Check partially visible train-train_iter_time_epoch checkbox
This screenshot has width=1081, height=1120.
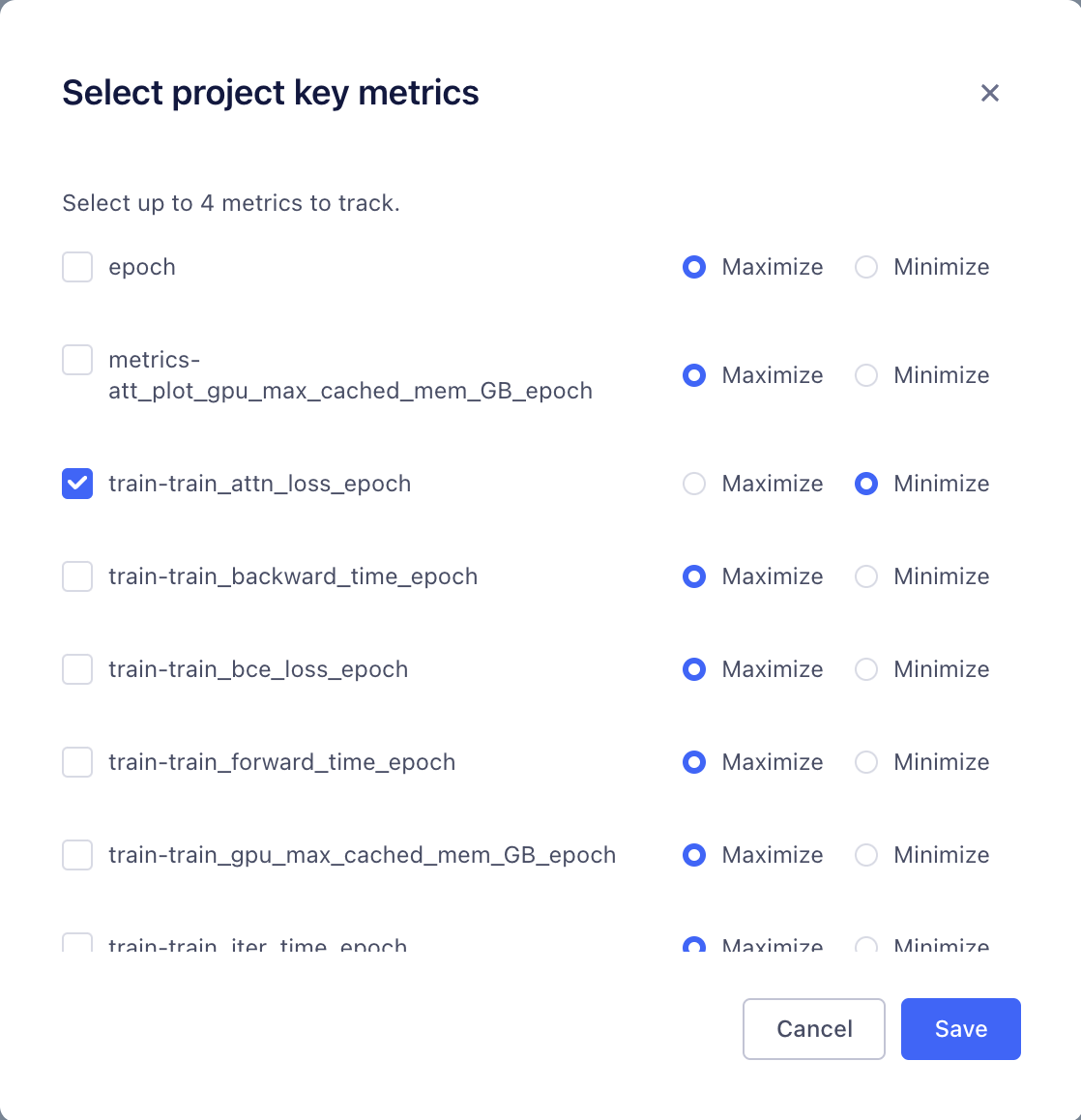[77, 942]
